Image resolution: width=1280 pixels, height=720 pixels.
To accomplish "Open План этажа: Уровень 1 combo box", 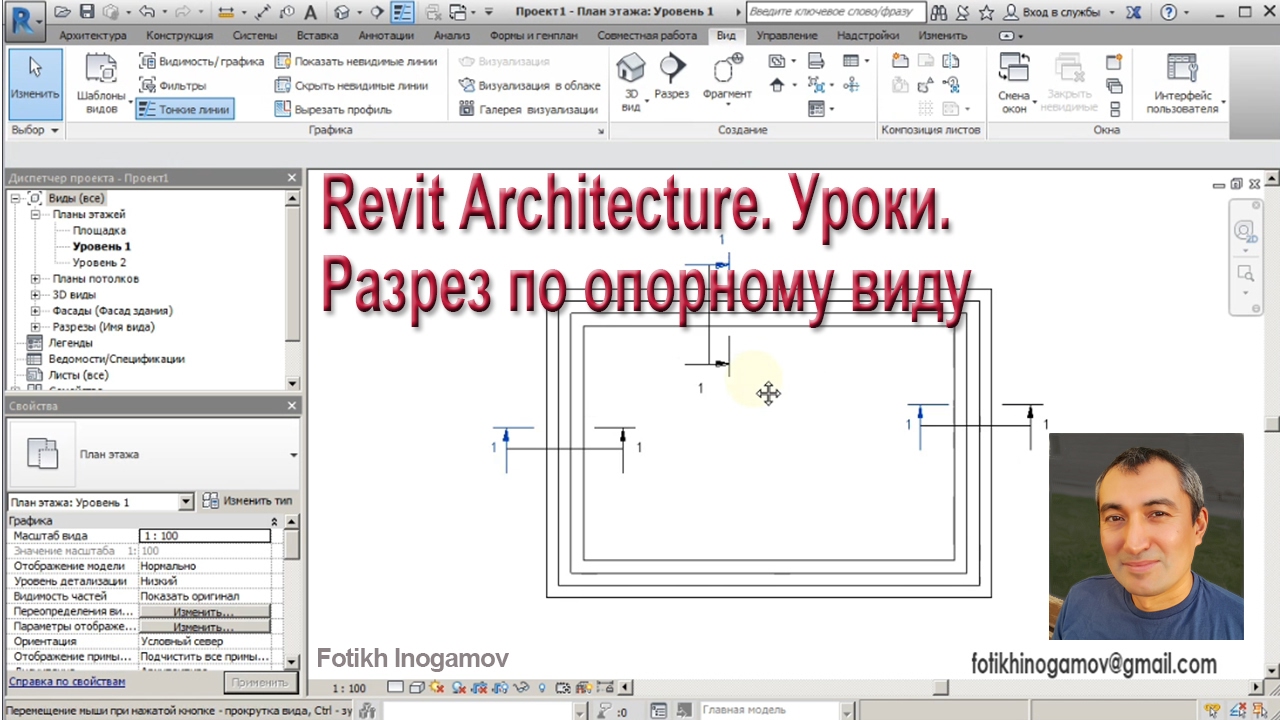I will (x=100, y=502).
